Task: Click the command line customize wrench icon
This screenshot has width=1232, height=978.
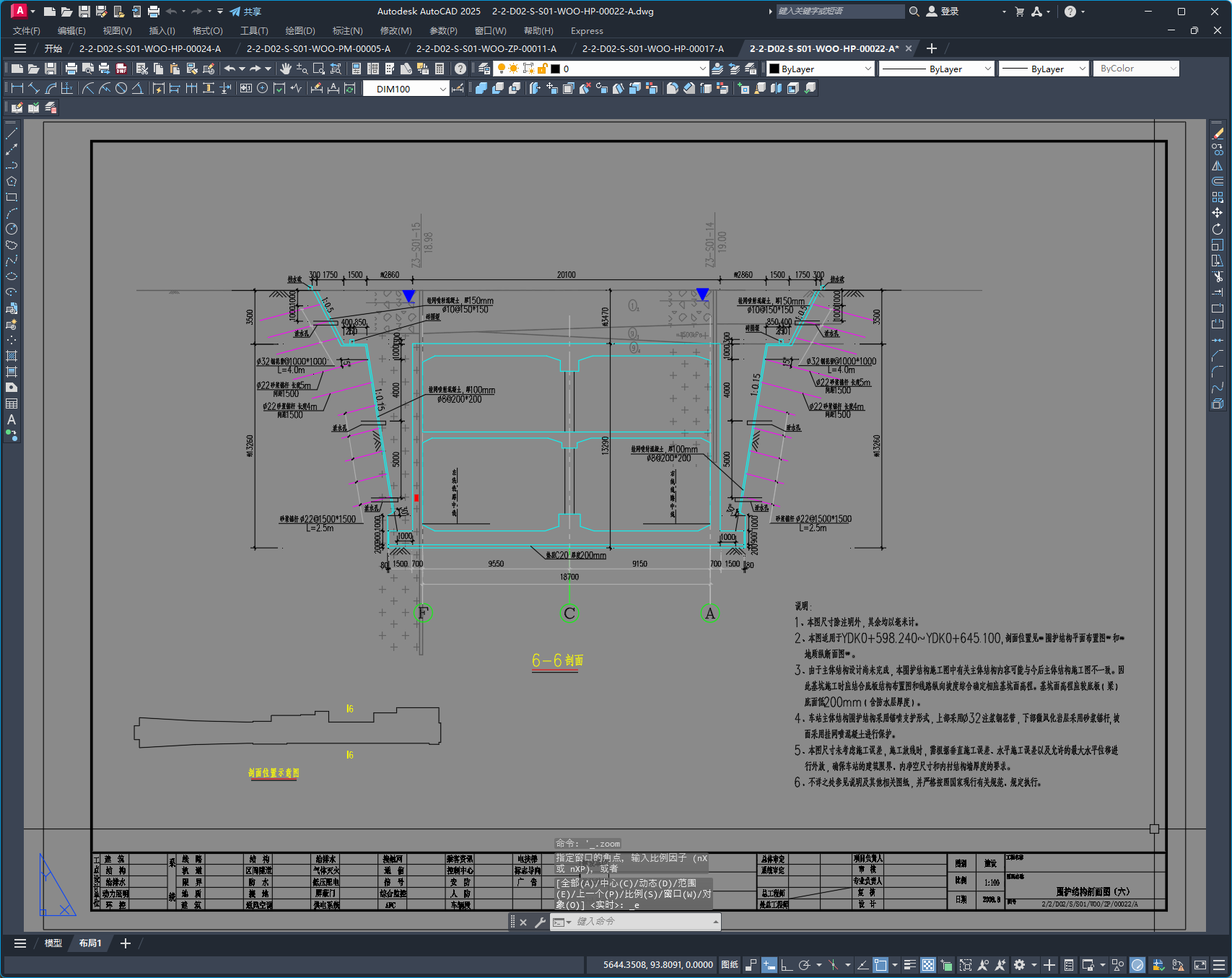Action: tap(540, 922)
